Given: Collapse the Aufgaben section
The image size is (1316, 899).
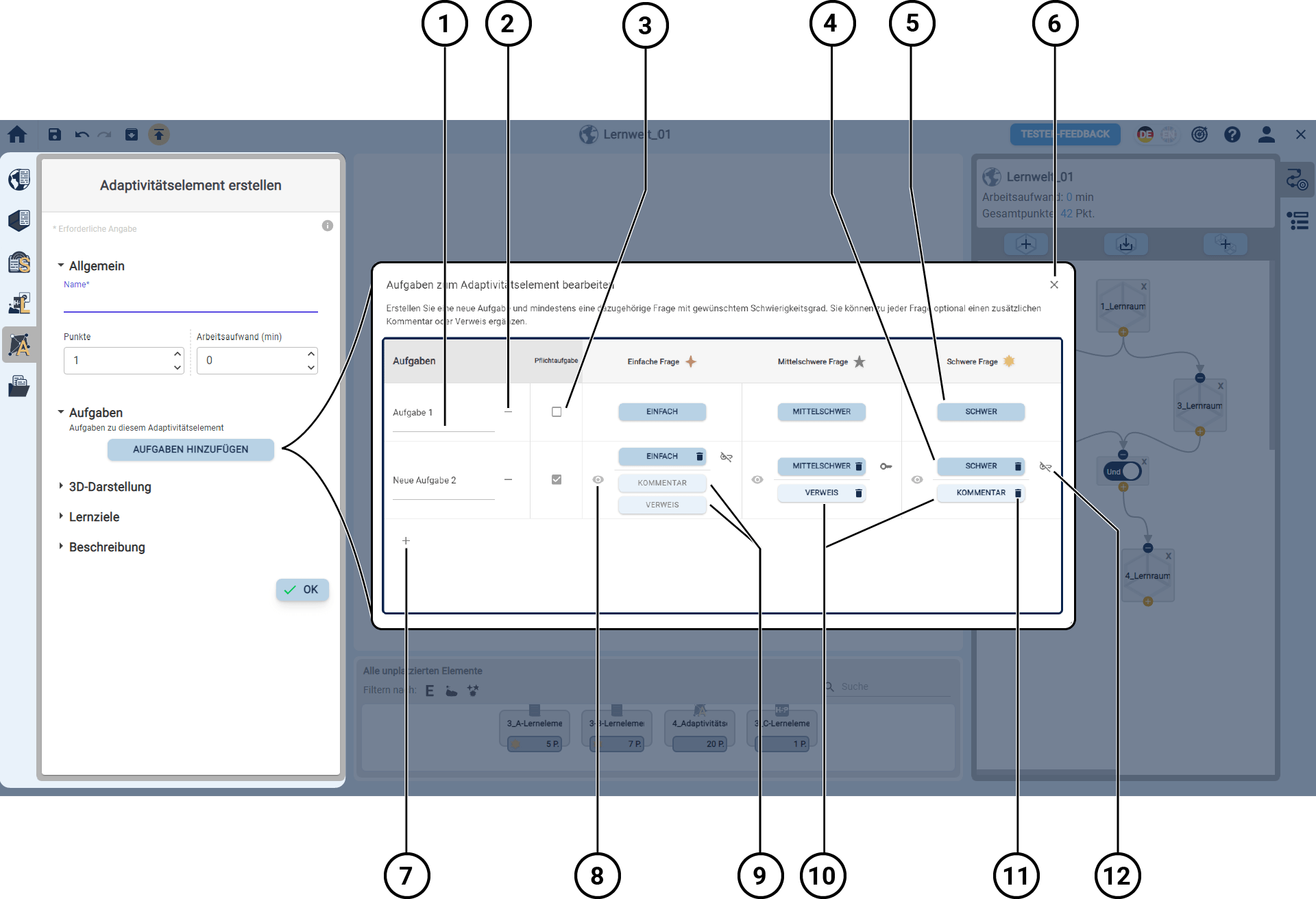Looking at the screenshot, I should (x=61, y=412).
